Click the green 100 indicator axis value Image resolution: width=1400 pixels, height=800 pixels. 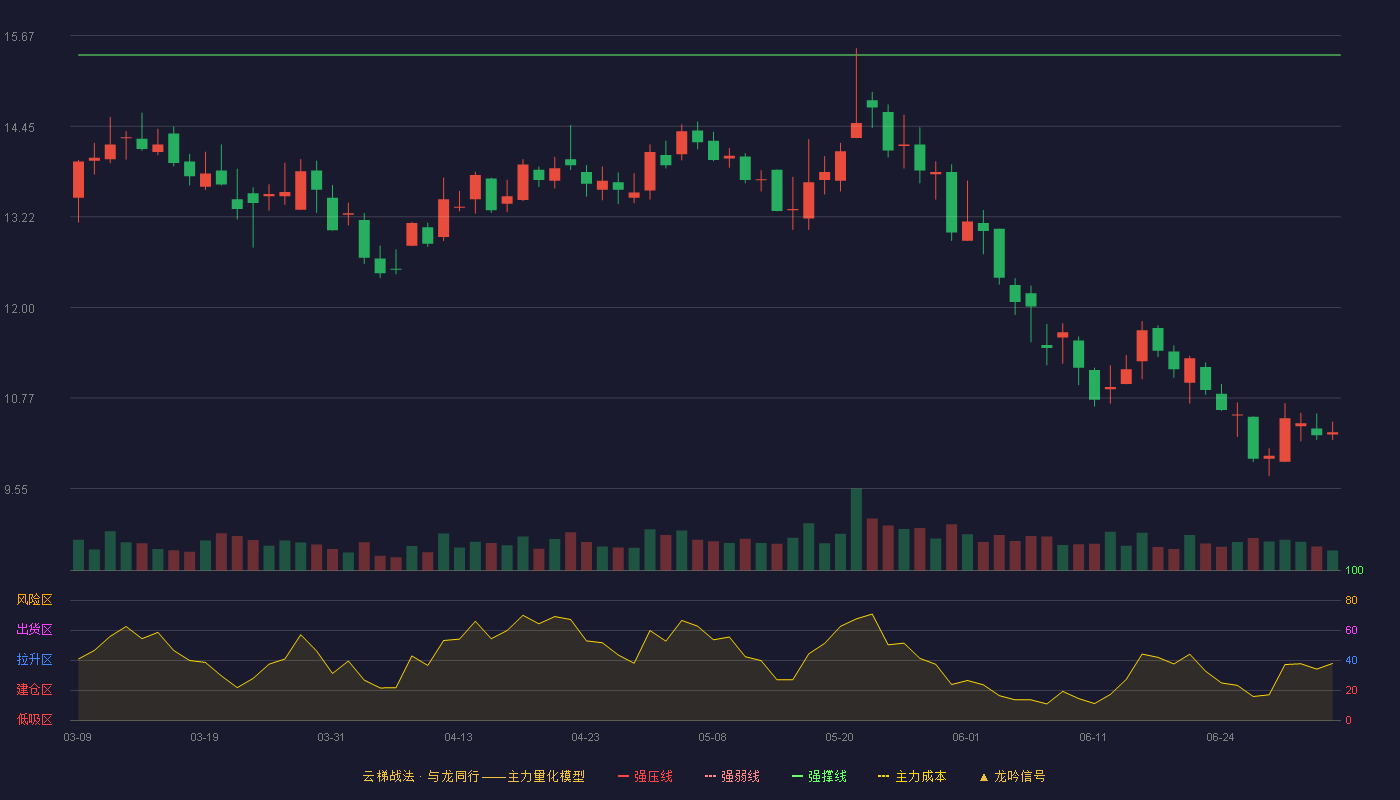pyautogui.click(x=1354, y=570)
